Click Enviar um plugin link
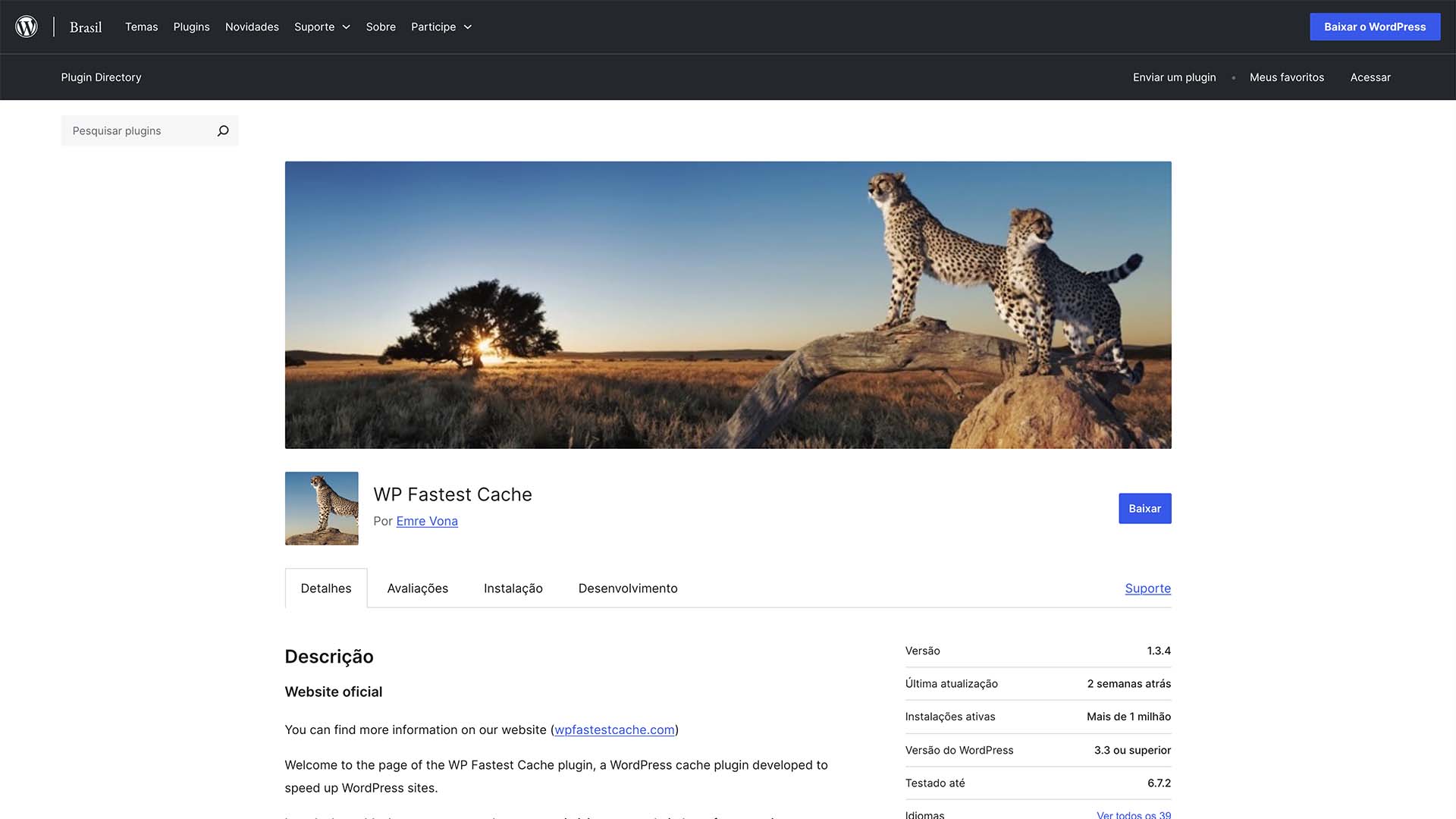Image resolution: width=1456 pixels, height=819 pixels. point(1174,77)
